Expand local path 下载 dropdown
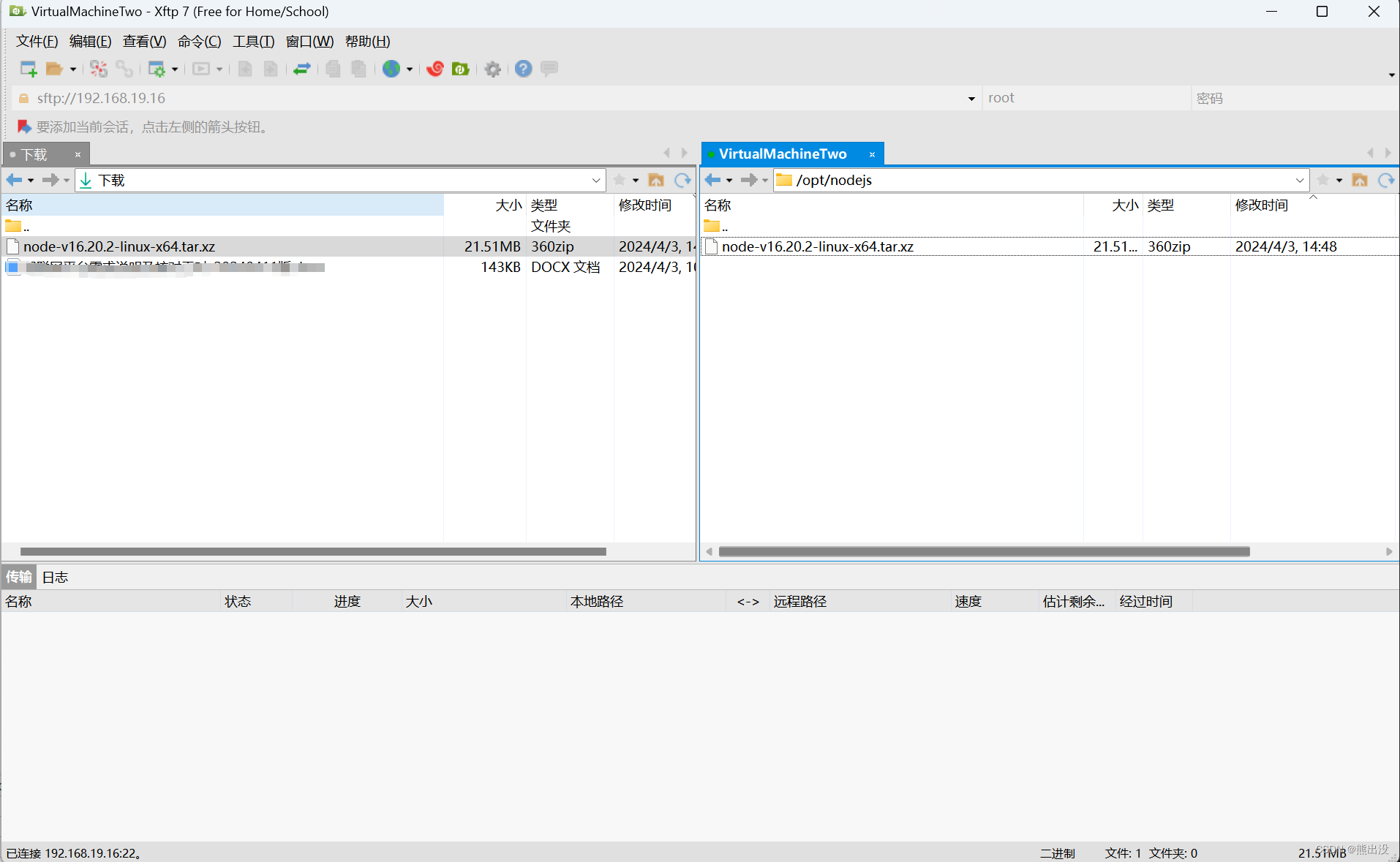This screenshot has width=1400, height=862. 596,180
